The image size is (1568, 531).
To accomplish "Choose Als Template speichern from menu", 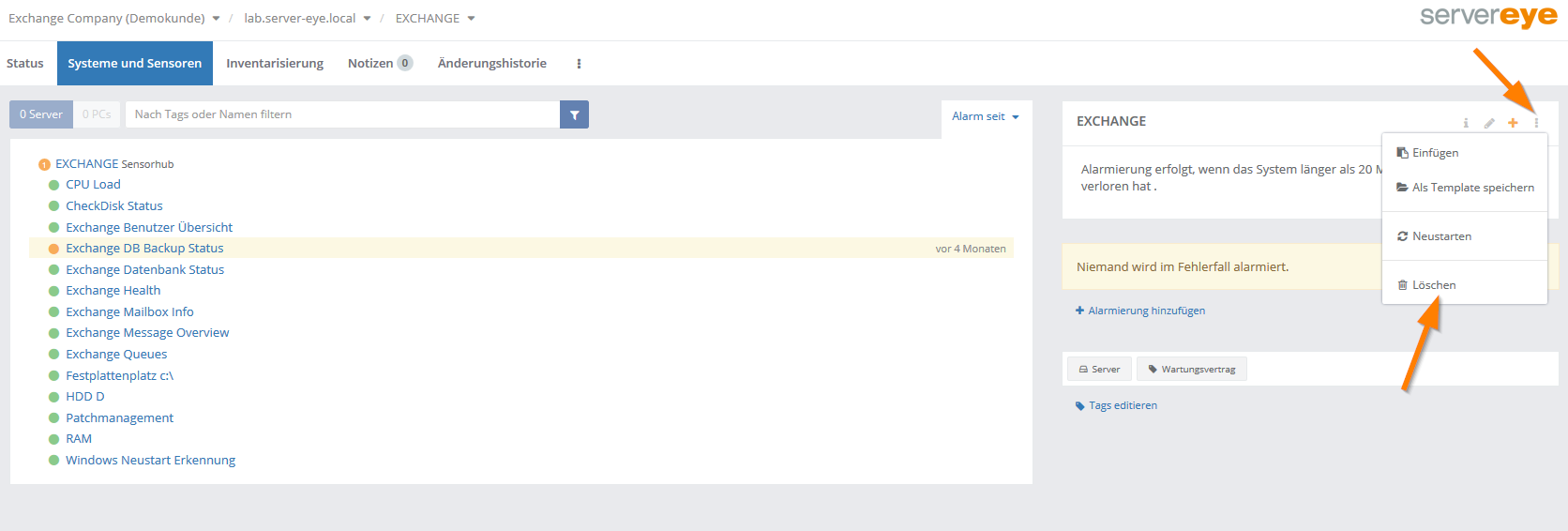I will point(1464,188).
